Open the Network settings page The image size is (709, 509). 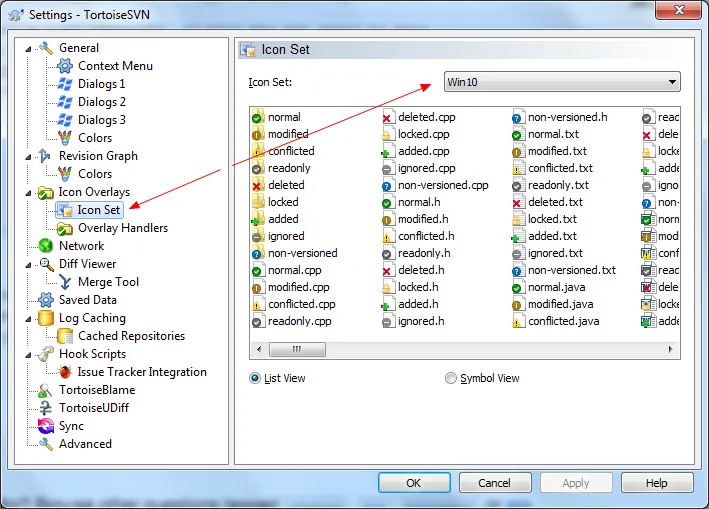click(81, 246)
